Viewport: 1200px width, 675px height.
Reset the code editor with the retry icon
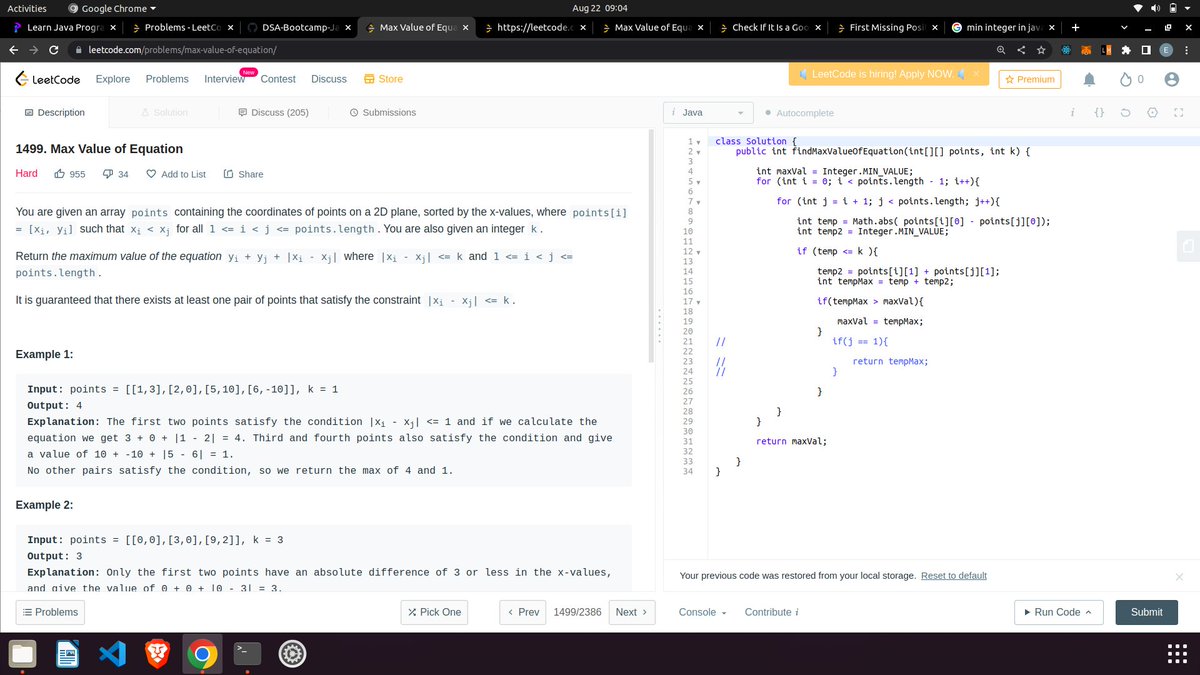[1125, 112]
